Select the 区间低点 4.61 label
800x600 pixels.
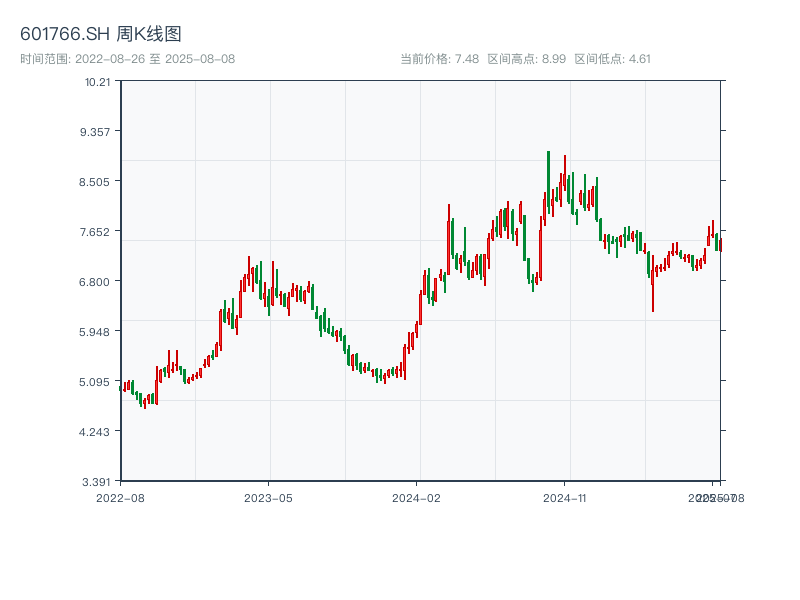[x=613, y=59]
